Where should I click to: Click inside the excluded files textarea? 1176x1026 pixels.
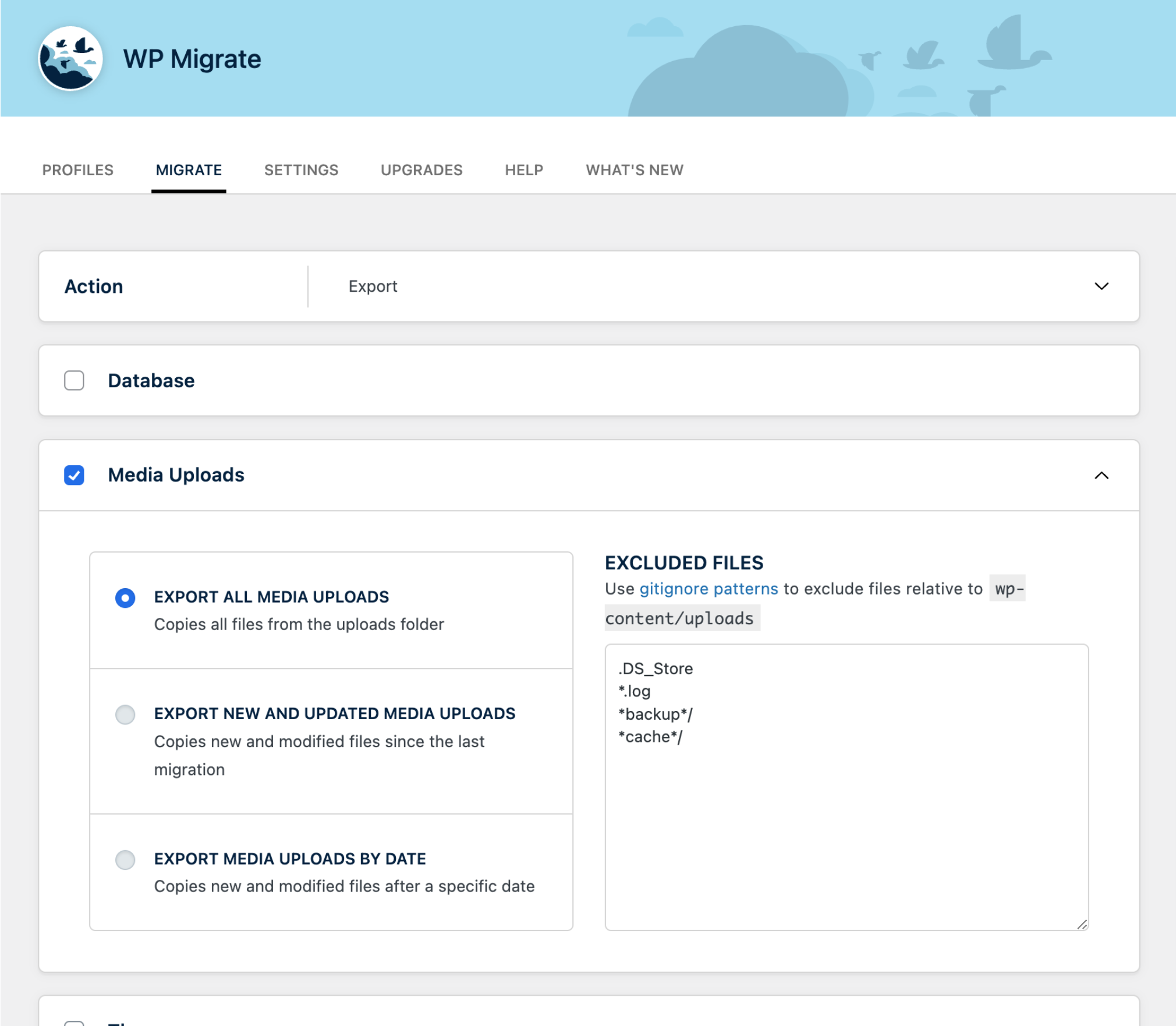[846, 815]
